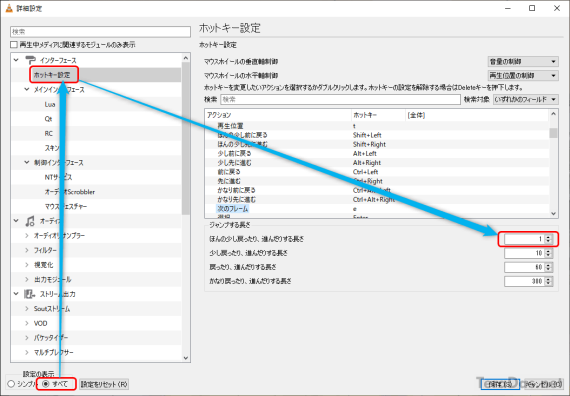Screen dimensions: 570x396
Task: Expand the VOD node
Action: [27, 323]
